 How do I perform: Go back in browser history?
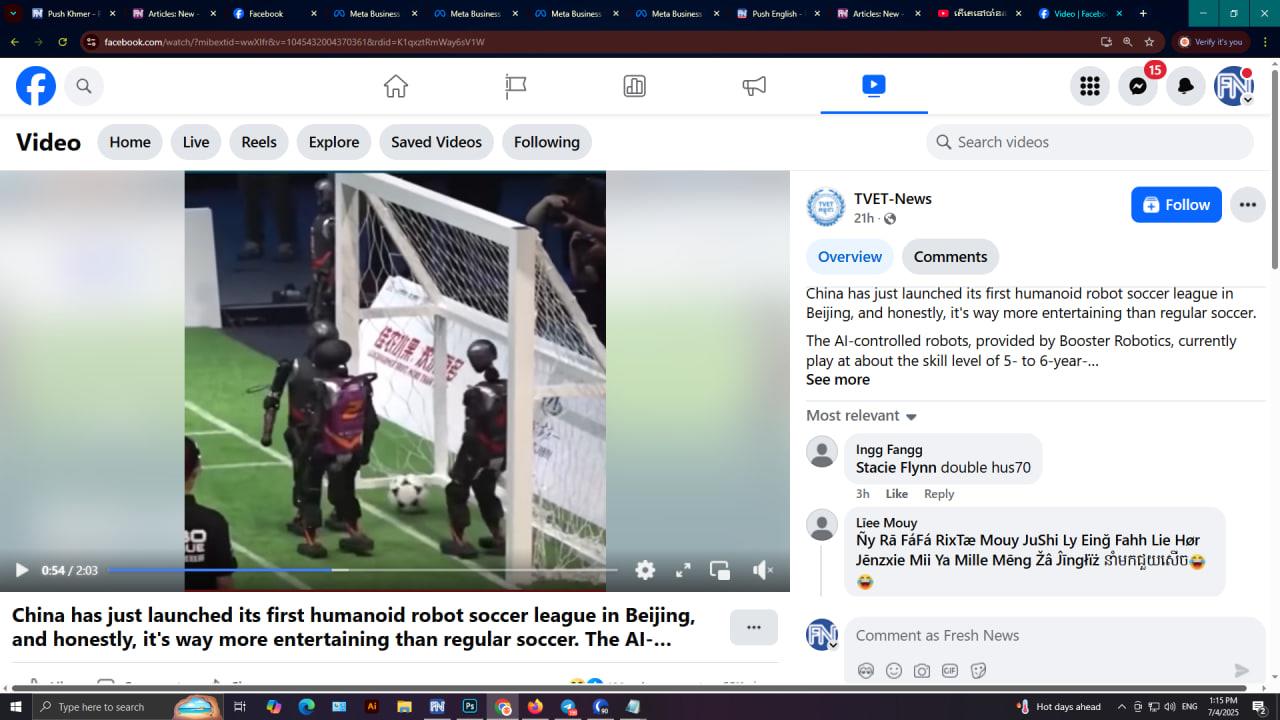14,42
